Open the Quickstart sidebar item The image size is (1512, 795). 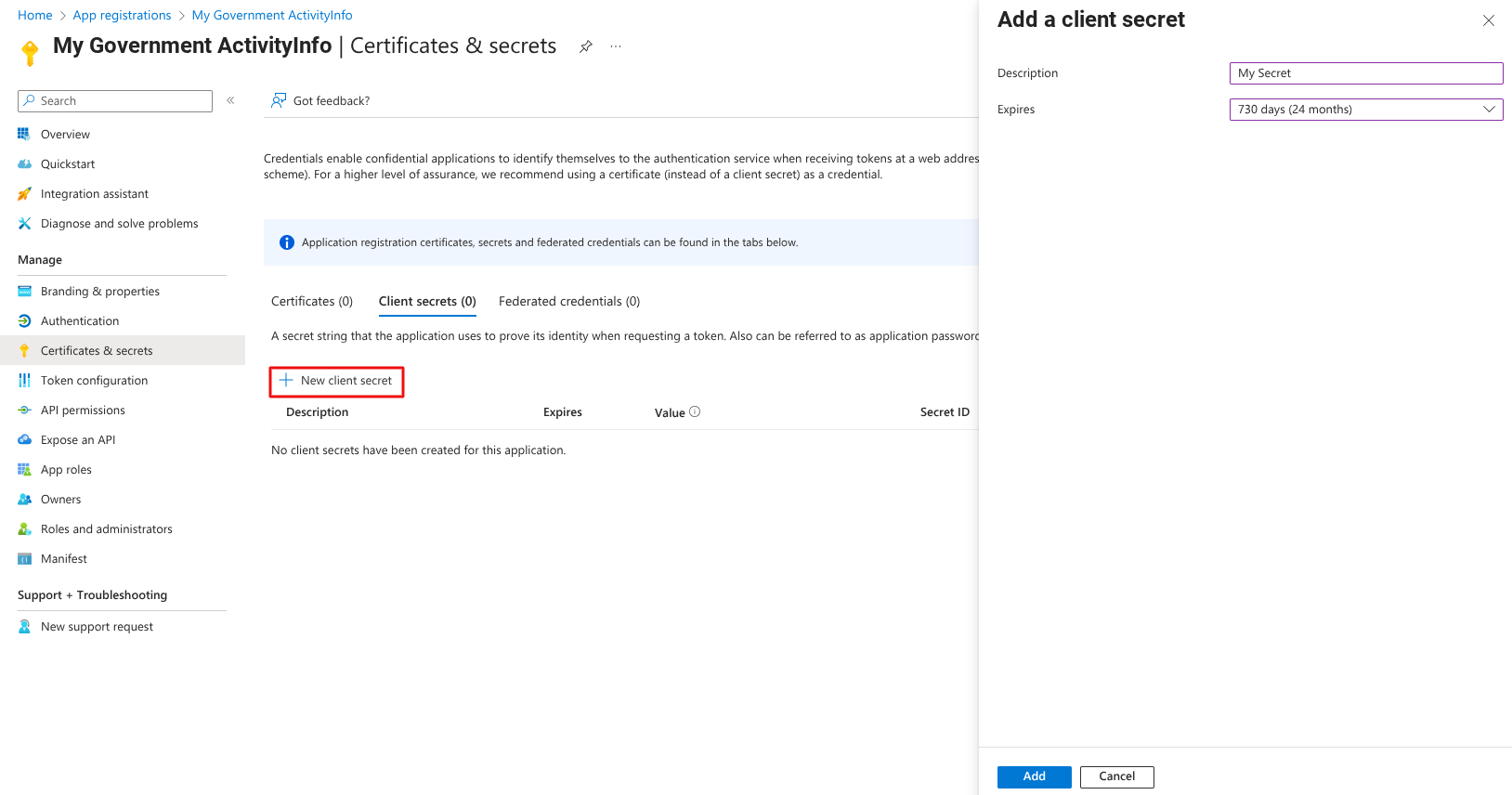(x=68, y=164)
